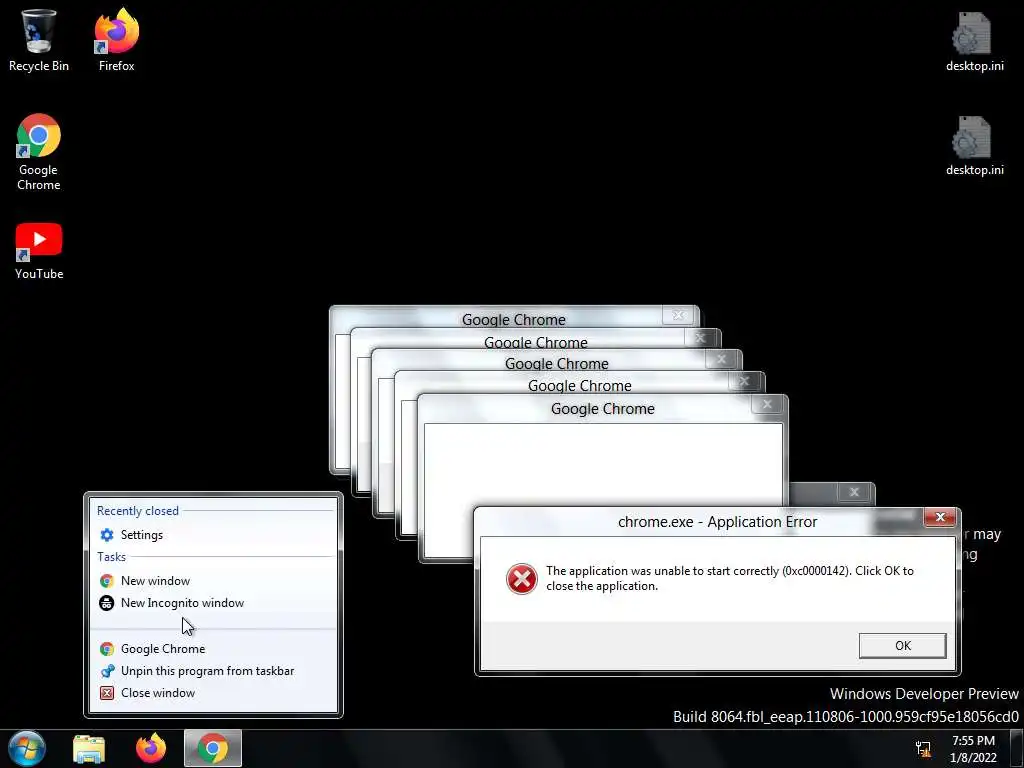Select the Google Chrome desktop shortcut
This screenshot has width=1024, height=768.
click(39, 152)
